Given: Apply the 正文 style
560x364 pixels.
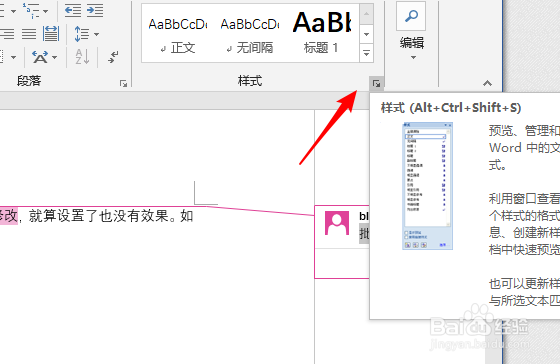Looking at the screenshot, I should tap(178, 33).
